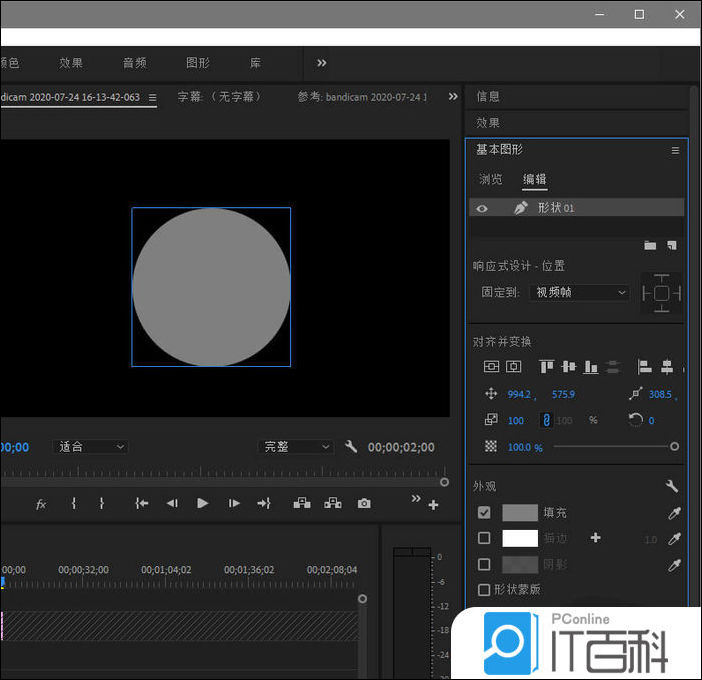Screen dimensions: 702x680
Task: Open the 完整 playback resolution dropdown
Action: [x=296, y=447]
